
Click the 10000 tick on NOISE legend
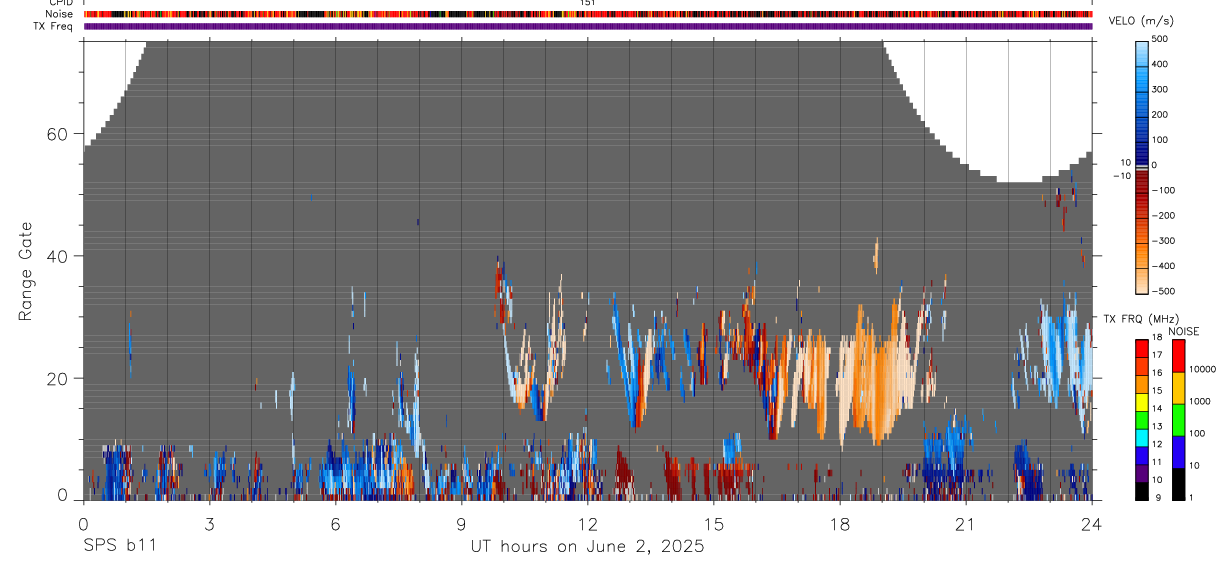(1202, 369)
